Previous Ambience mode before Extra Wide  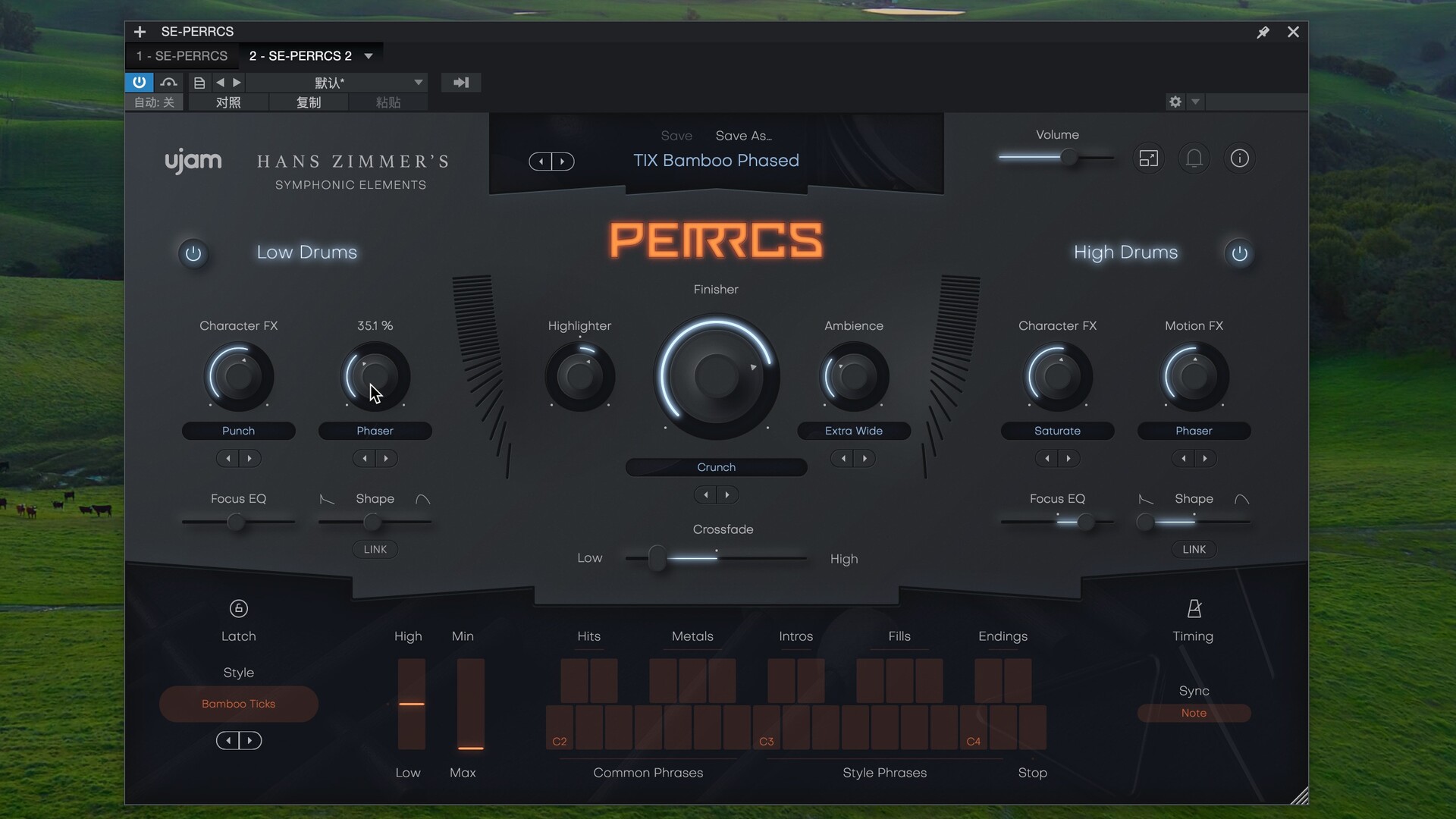[x=843, y=458]
